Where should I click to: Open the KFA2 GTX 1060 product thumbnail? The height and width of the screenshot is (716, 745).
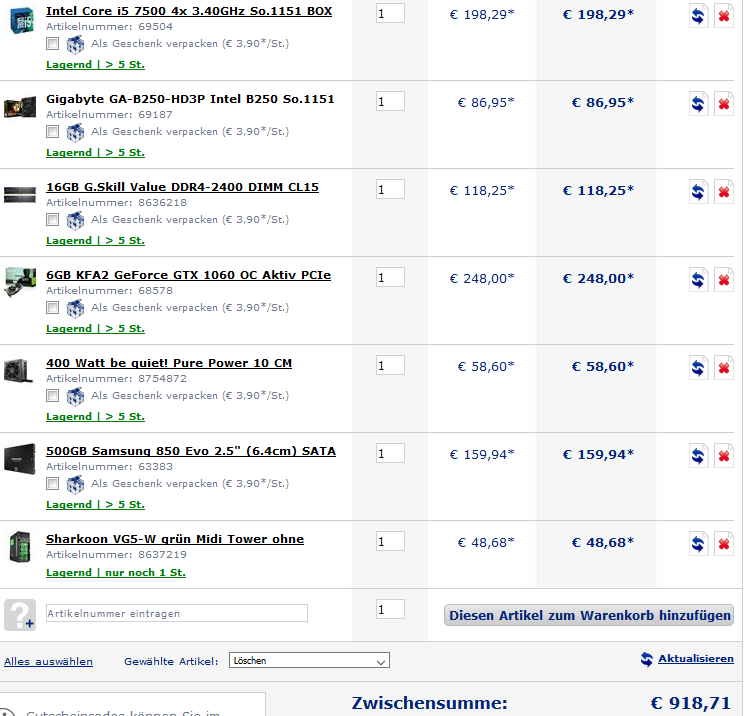(20, 282)
